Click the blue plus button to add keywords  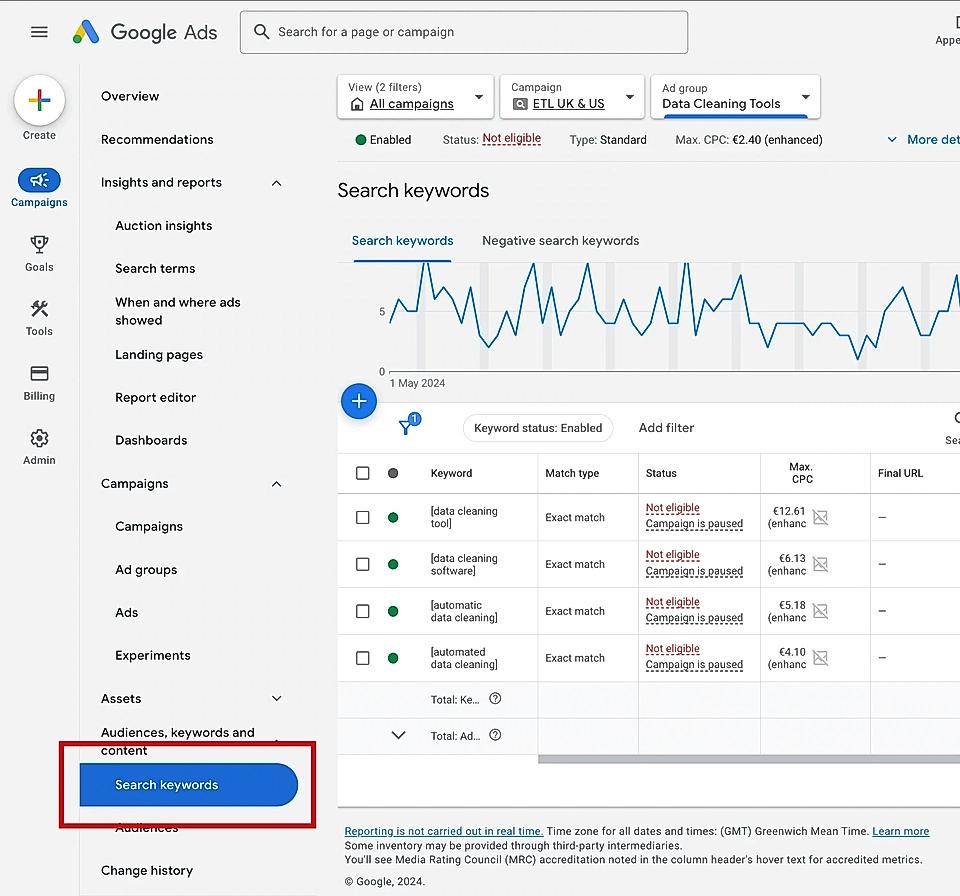[359, 401]
